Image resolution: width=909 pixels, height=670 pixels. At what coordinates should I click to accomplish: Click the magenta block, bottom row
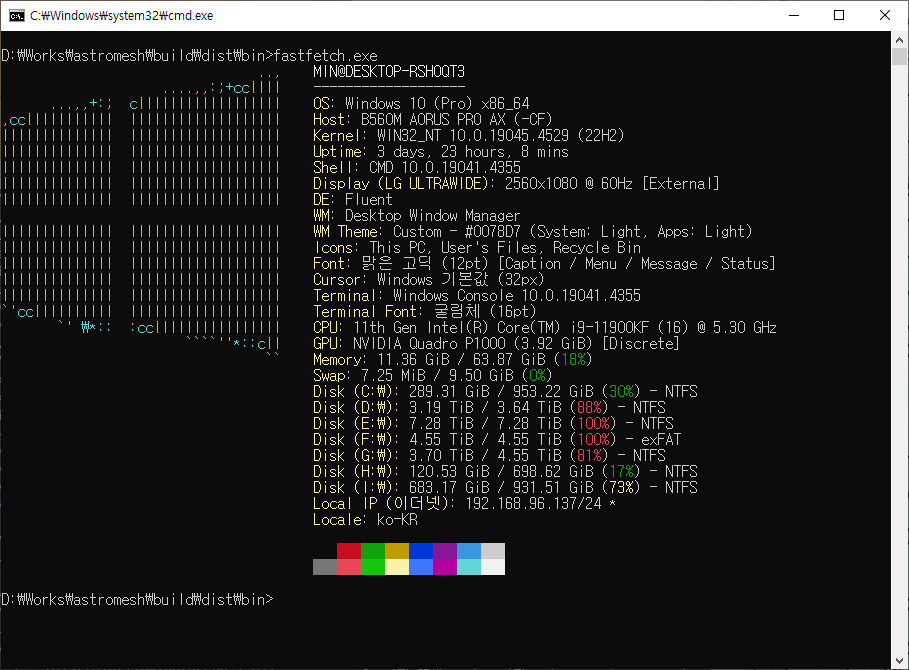coord(445,567)
